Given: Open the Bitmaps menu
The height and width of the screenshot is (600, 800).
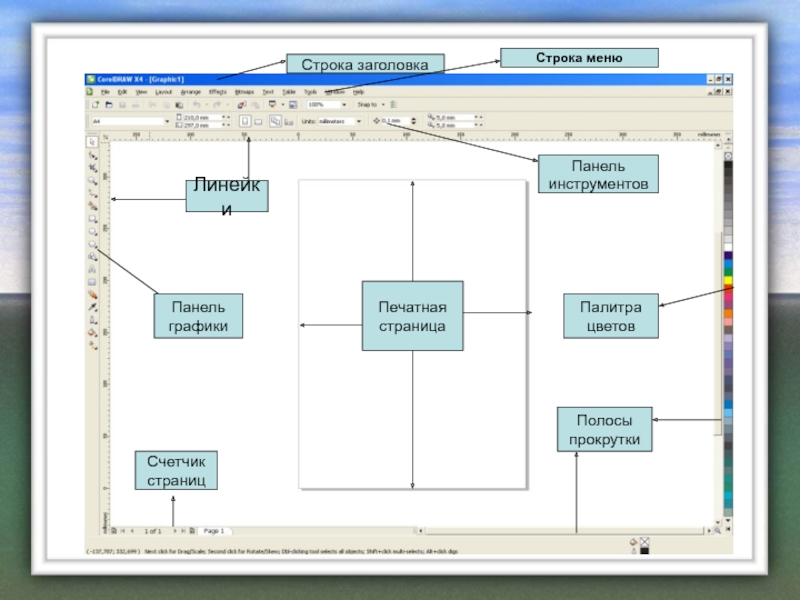Looking at the screenshot, I should [245, 91].
